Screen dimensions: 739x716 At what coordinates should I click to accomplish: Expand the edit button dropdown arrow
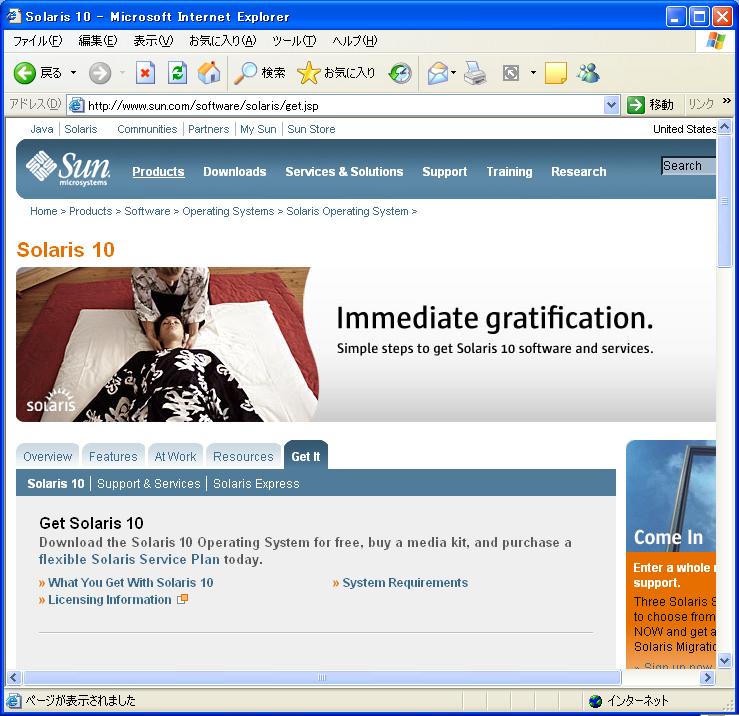pyautogui.click(x=533, y=73)
